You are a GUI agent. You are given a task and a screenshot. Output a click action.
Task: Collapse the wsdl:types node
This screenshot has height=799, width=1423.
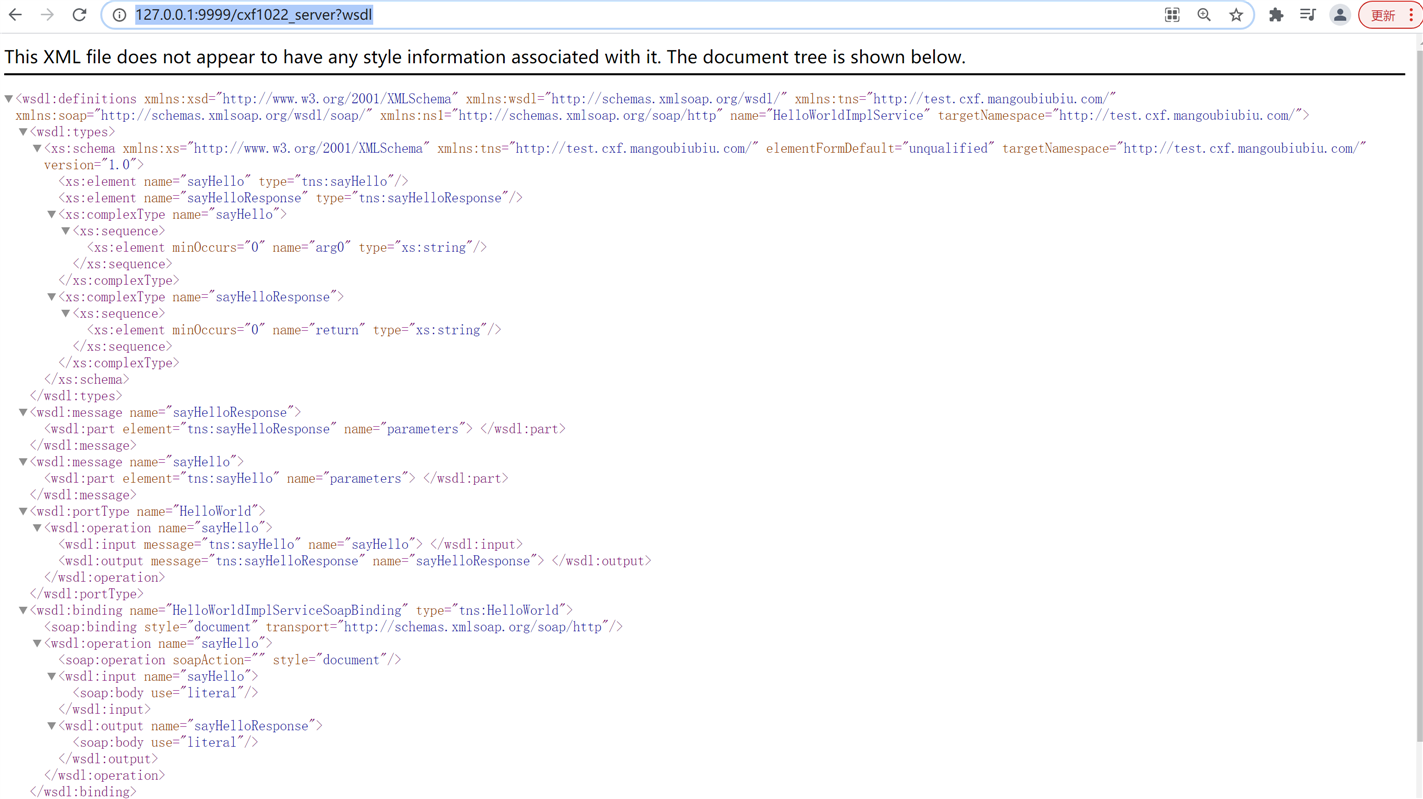23,132
